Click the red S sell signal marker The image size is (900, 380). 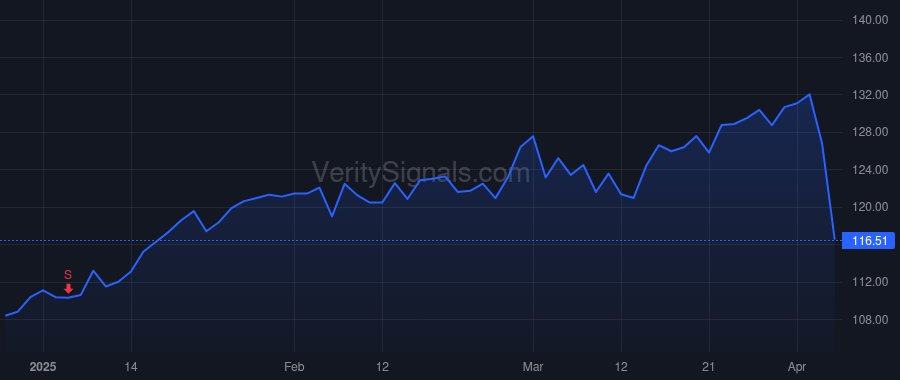[68, 282]
